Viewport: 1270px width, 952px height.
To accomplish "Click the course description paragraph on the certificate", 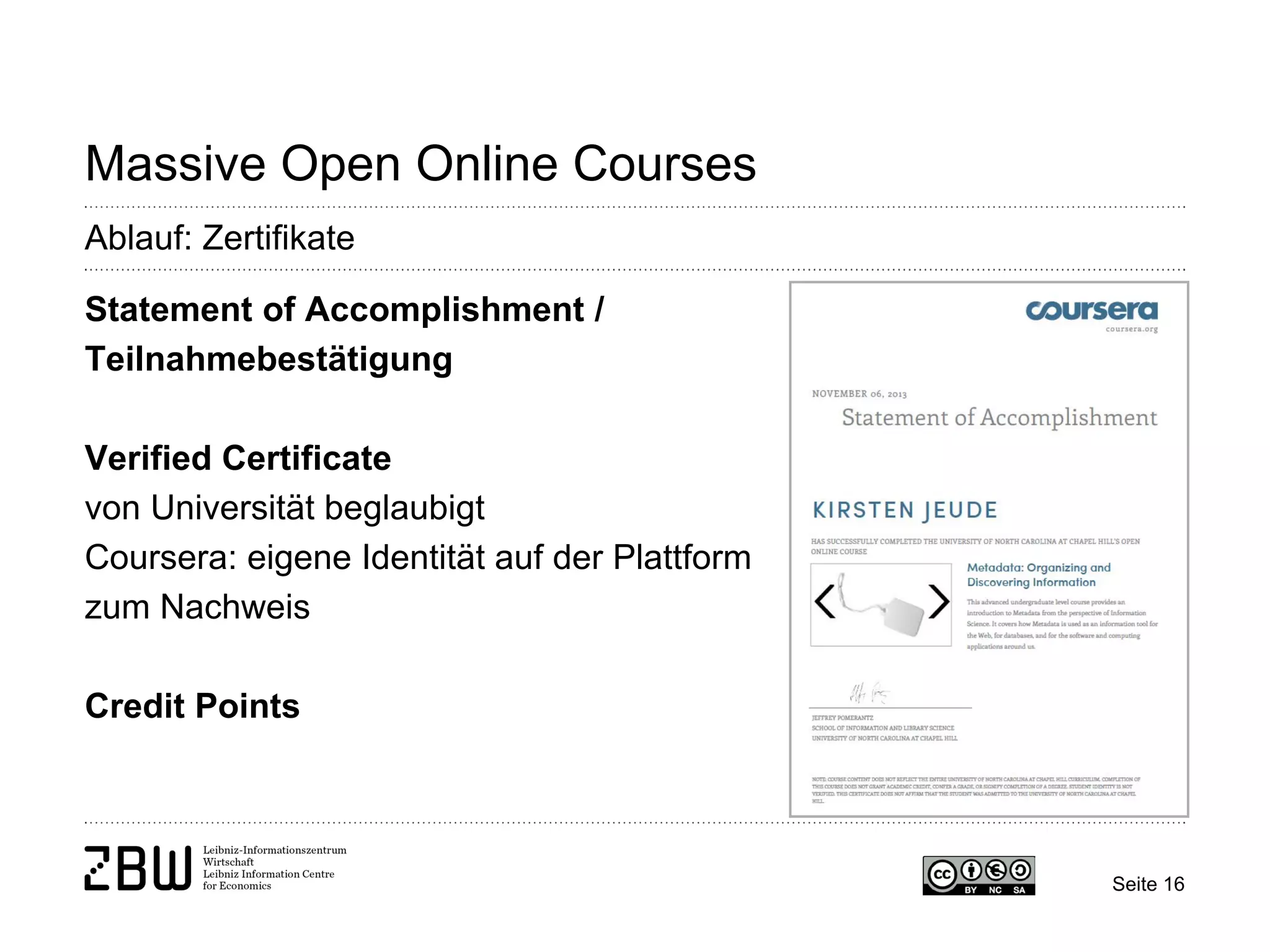I will (x=1062, y=624).
